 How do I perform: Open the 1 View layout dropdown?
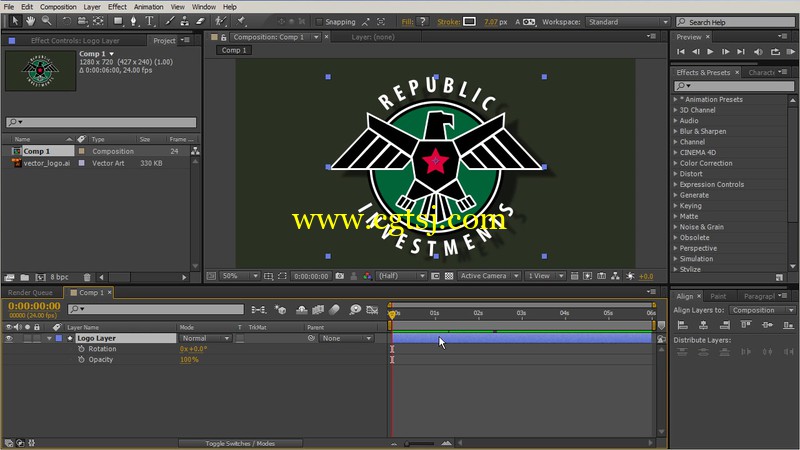coord(545,276)
